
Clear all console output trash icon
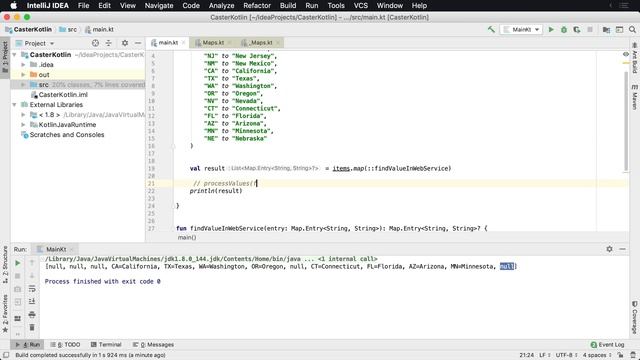pos(32,327)
